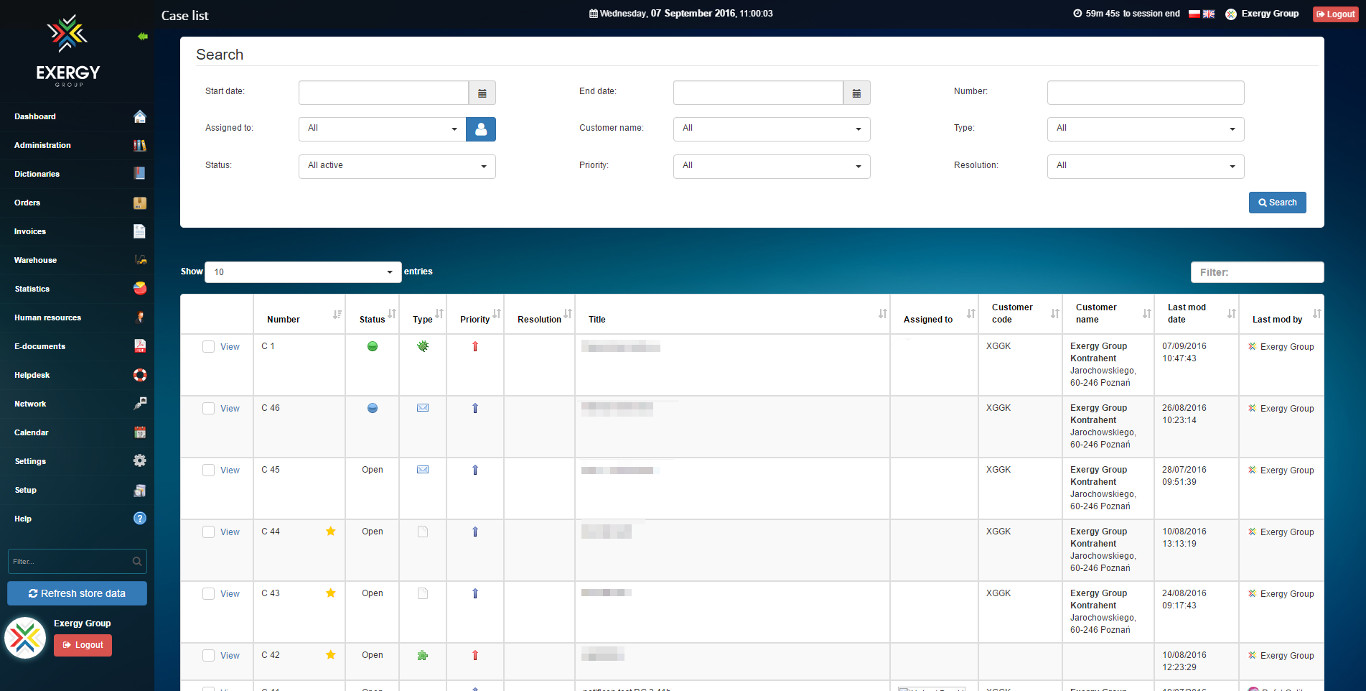The width and height of the screenshot is (1366, 691).
Task: Change the Show entries count dropdown
Action: coord(303,272)
